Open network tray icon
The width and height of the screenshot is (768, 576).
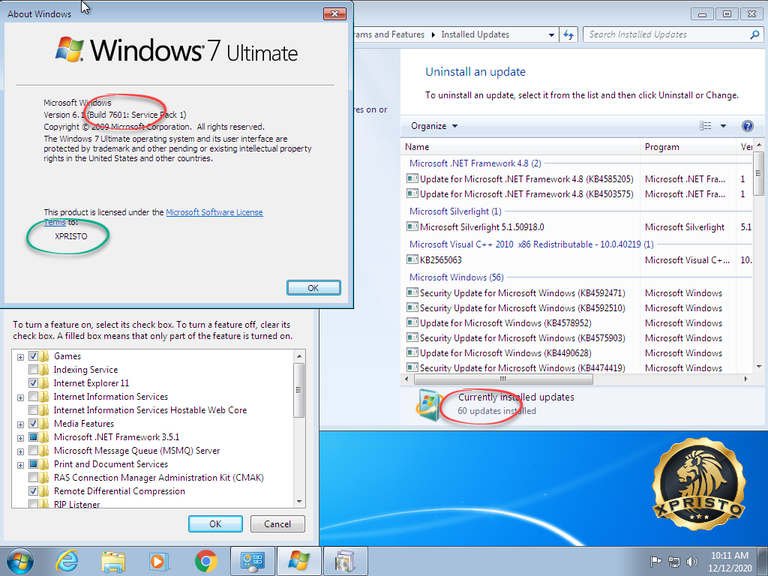pyautogui.click(x=674, y=561)
